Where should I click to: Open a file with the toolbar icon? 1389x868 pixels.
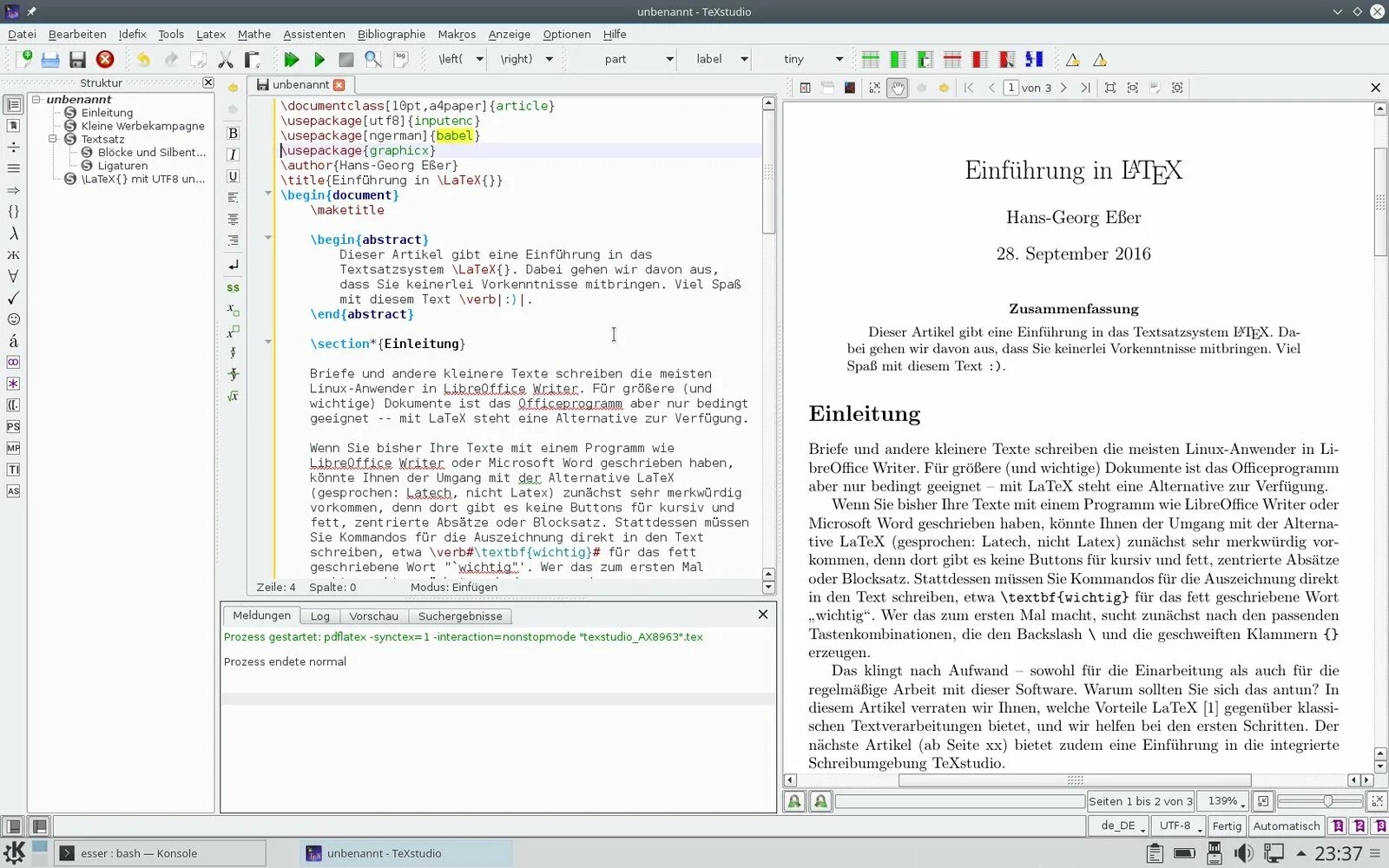point(50,59)
